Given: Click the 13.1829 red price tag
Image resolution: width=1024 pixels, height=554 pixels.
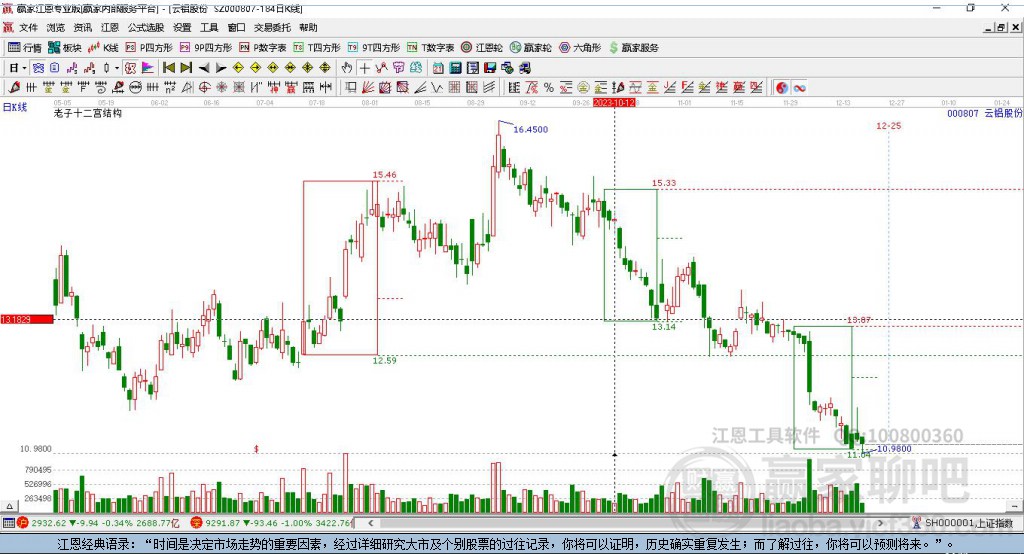Looking at the screenshot, I should click(x=27, y=319).
